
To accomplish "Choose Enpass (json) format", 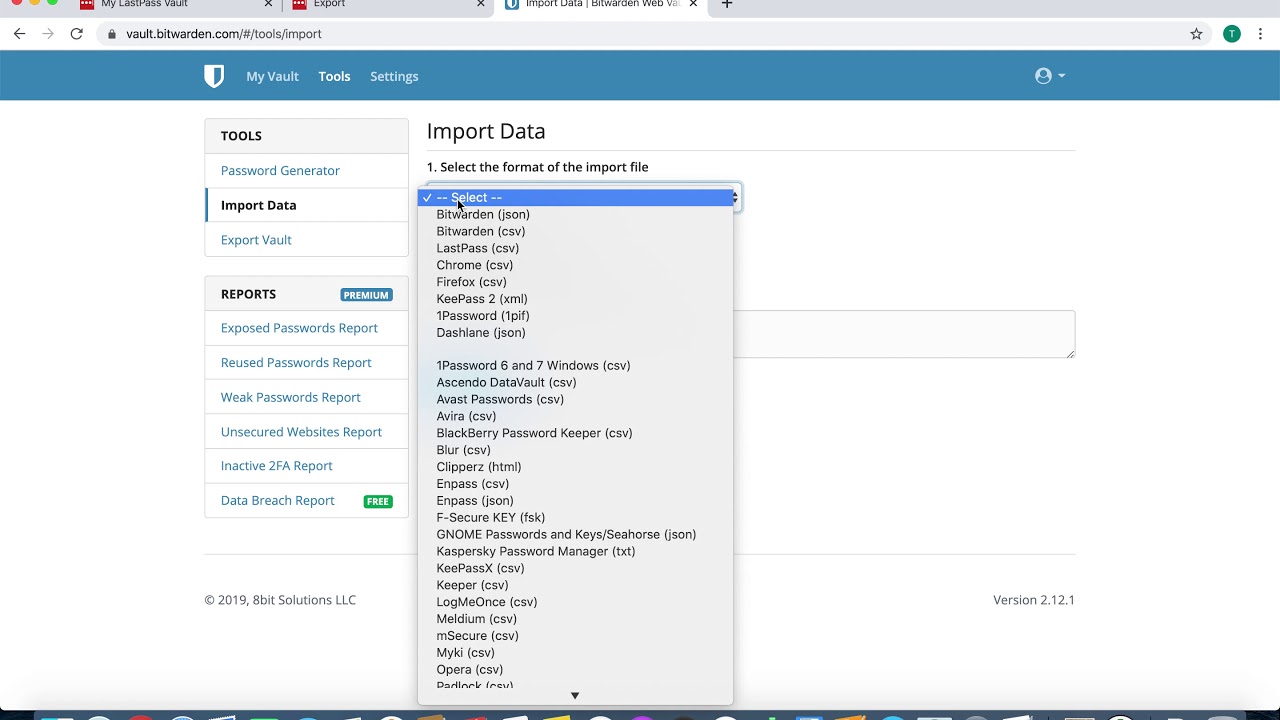I will (x=575, y=501).
